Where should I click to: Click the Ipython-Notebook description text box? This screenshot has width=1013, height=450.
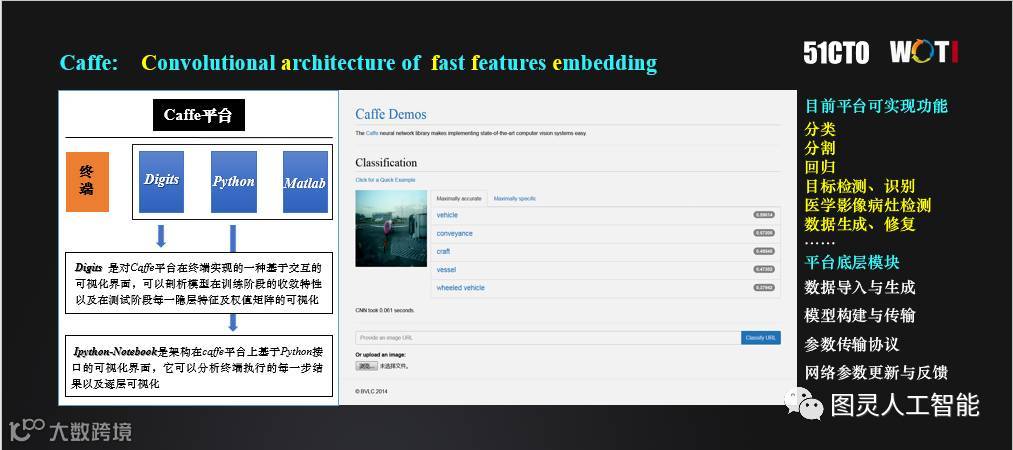coord(199,366)
